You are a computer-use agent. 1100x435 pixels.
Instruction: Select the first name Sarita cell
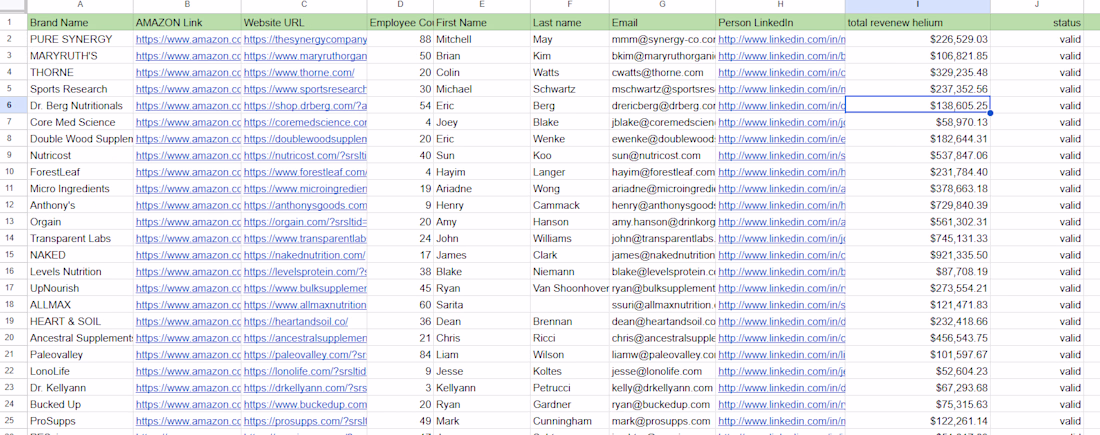point(482,305)
